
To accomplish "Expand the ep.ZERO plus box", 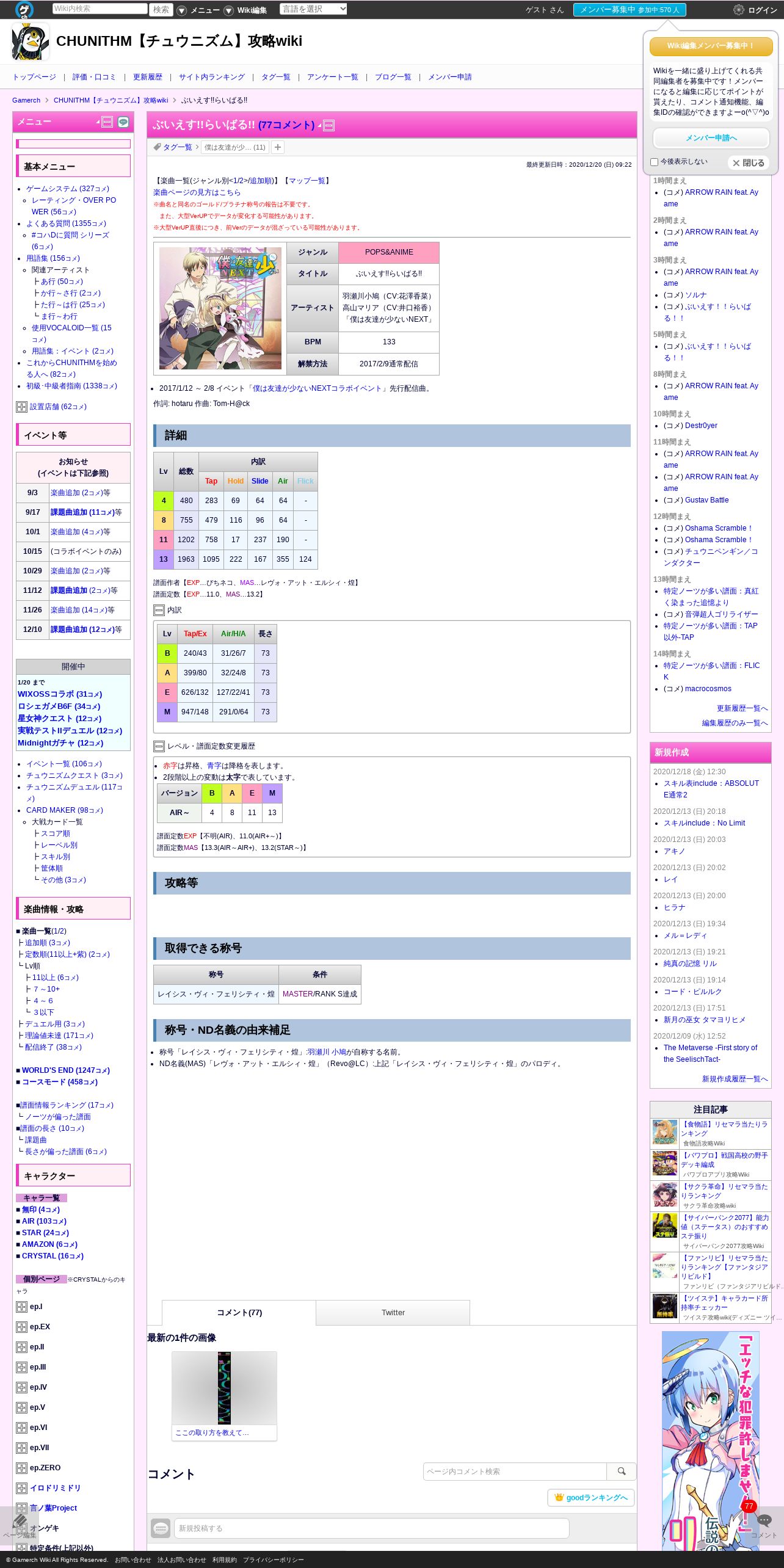I will (x=21, y=1468).
